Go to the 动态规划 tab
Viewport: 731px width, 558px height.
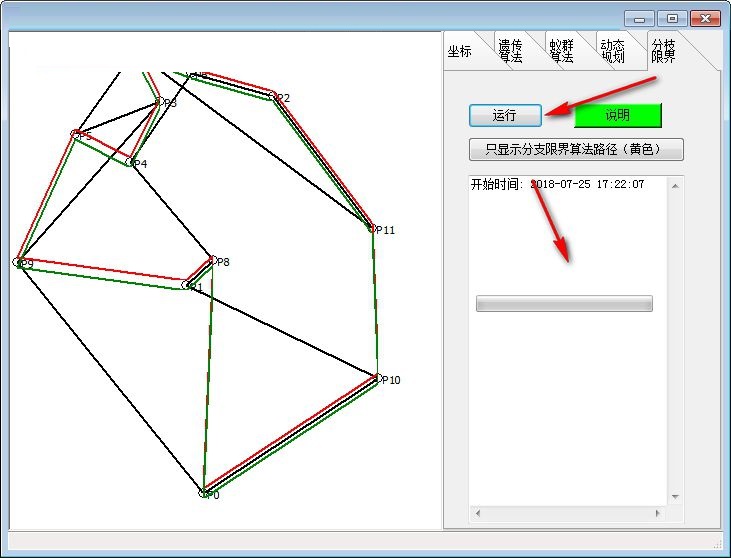(612, 51)
